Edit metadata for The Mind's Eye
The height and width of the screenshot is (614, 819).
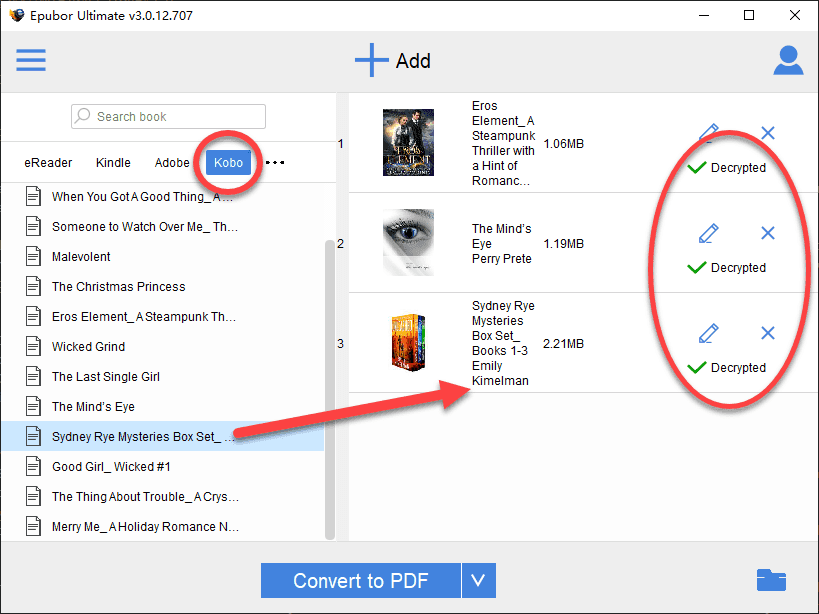709,233
